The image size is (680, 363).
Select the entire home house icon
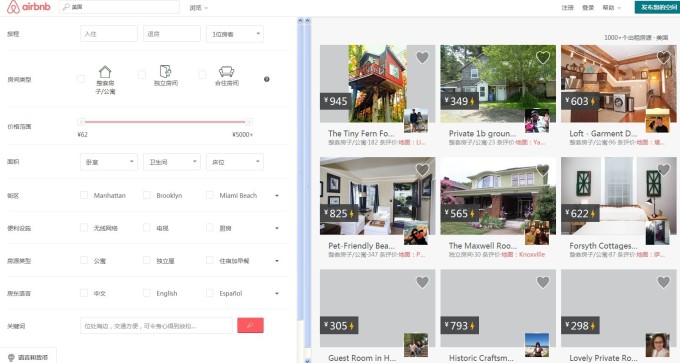coord(105,72)
